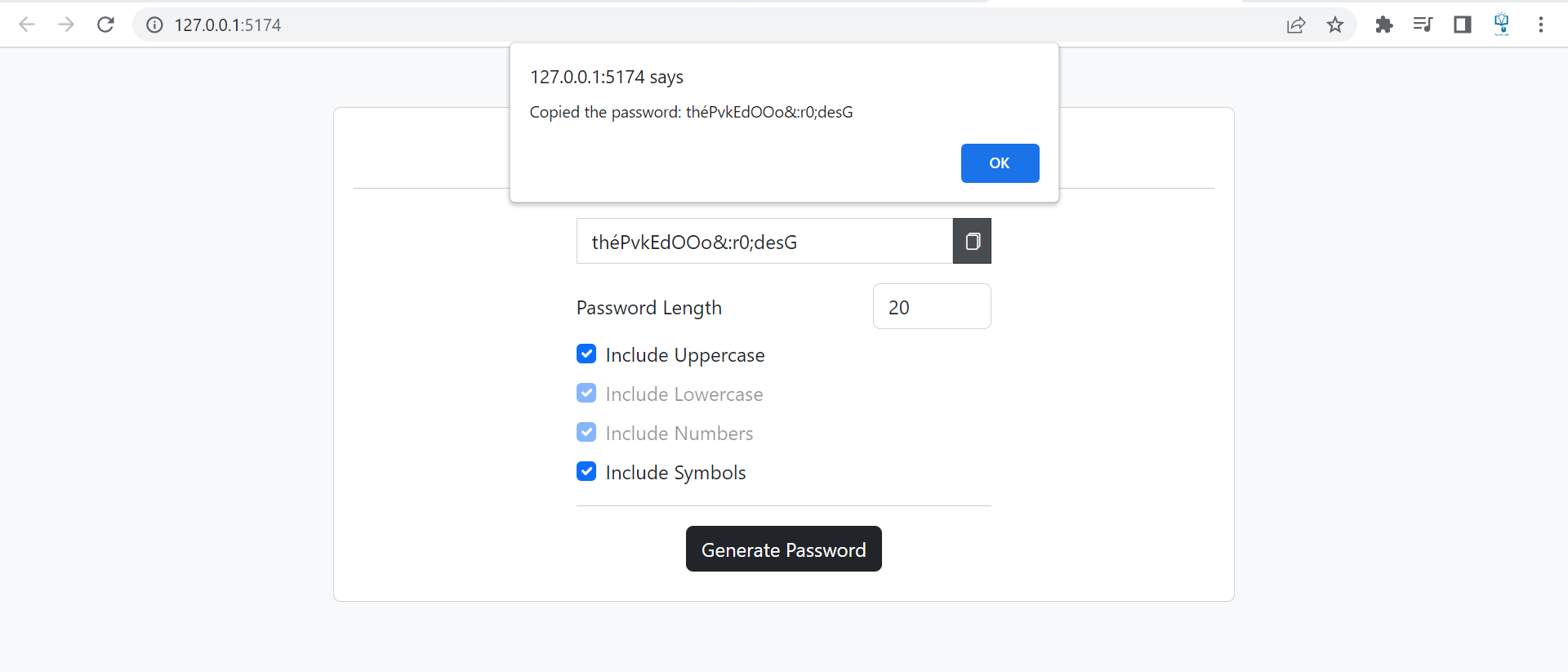Open the profile avatar icon menu
Image resolution: width=1568 pixels, height=672 pixels.
1502,24
